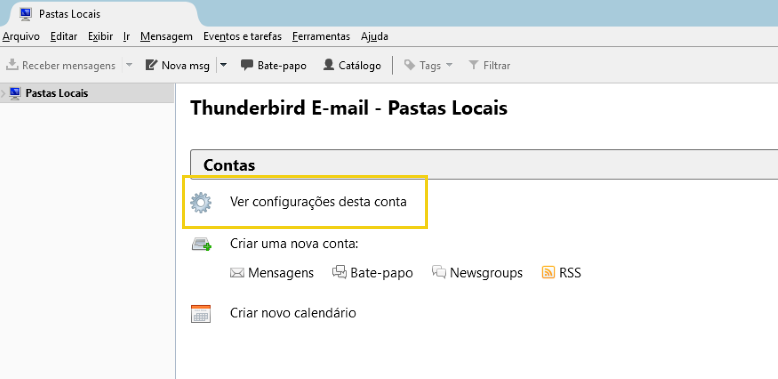Click the chat bubbles icon next to Bate-papo link

point(339,272)
